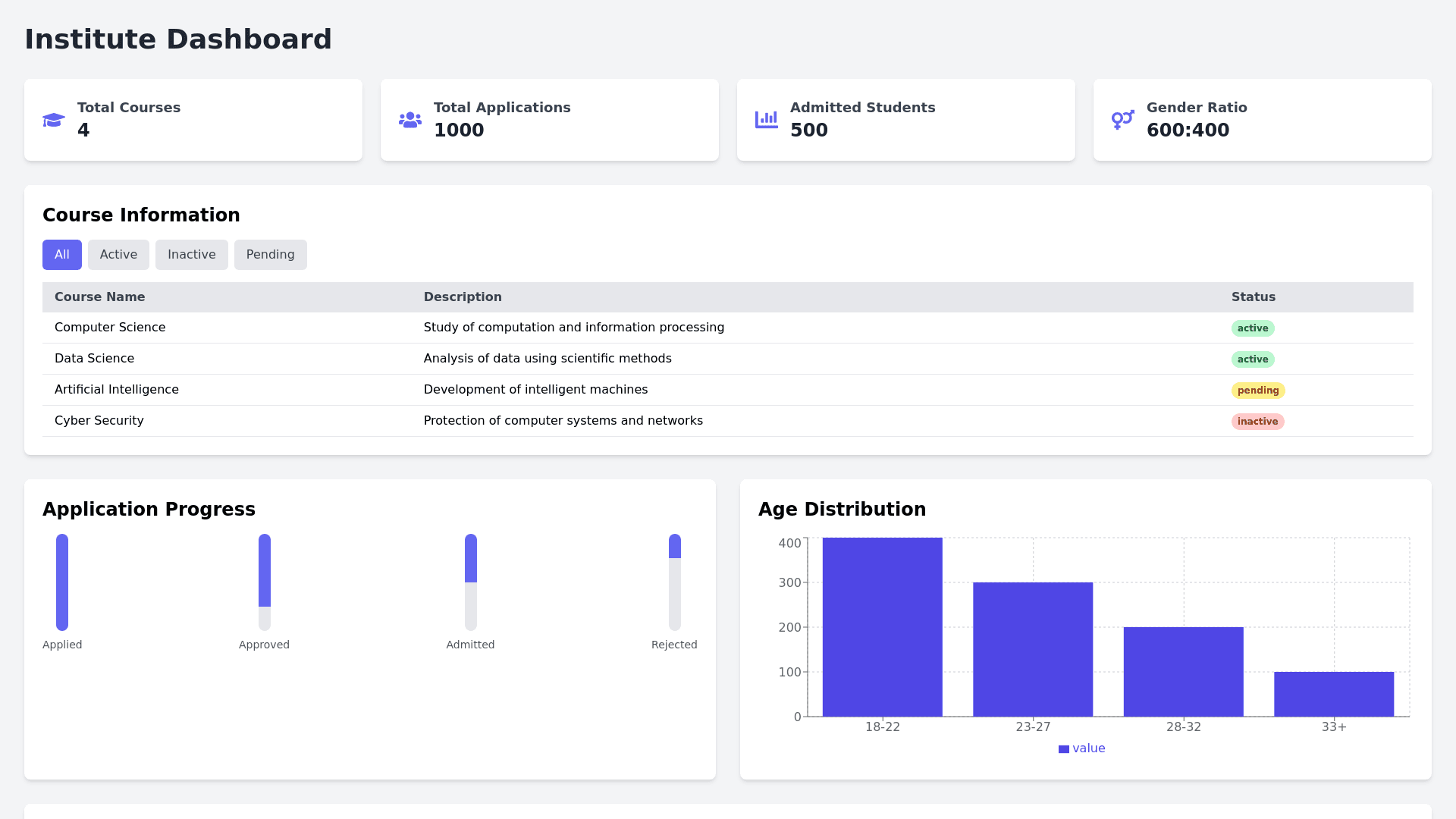Image resolution: width=1456 pixels, height=819 pixels.
Task: Show only Inactive courses
Action: point(192,255)
